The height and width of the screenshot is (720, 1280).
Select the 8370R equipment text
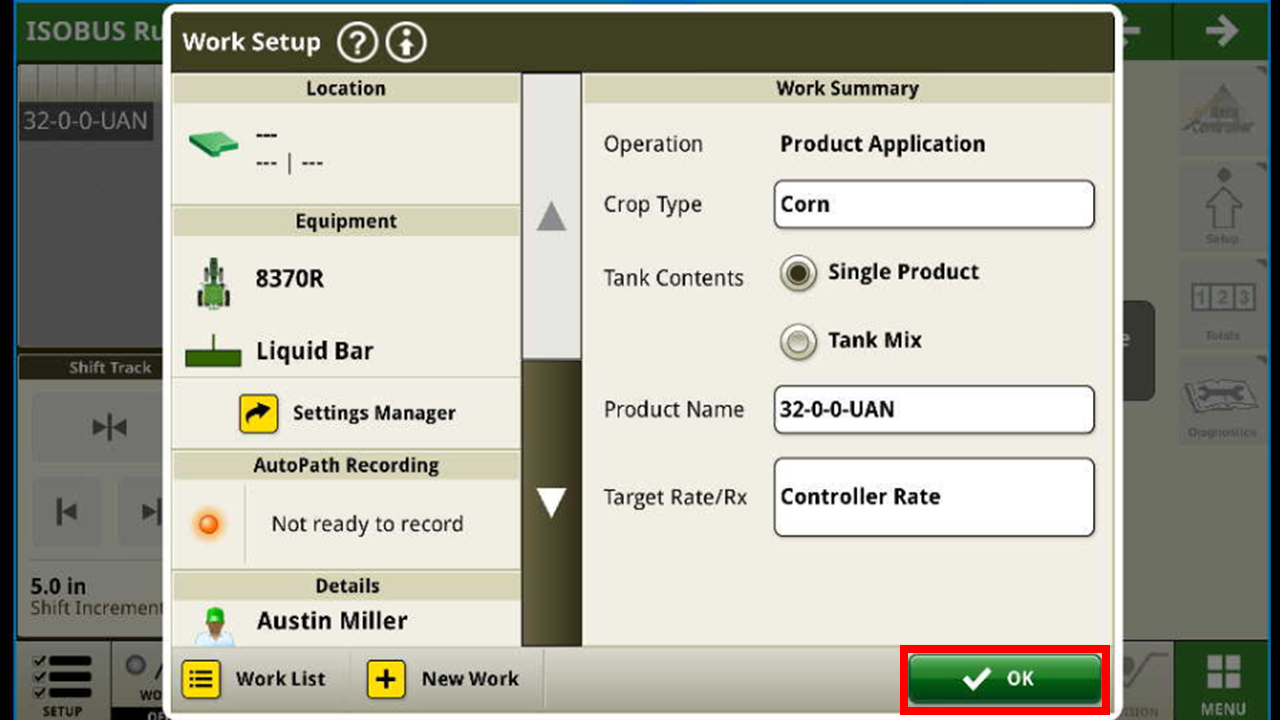coord(289,279)
